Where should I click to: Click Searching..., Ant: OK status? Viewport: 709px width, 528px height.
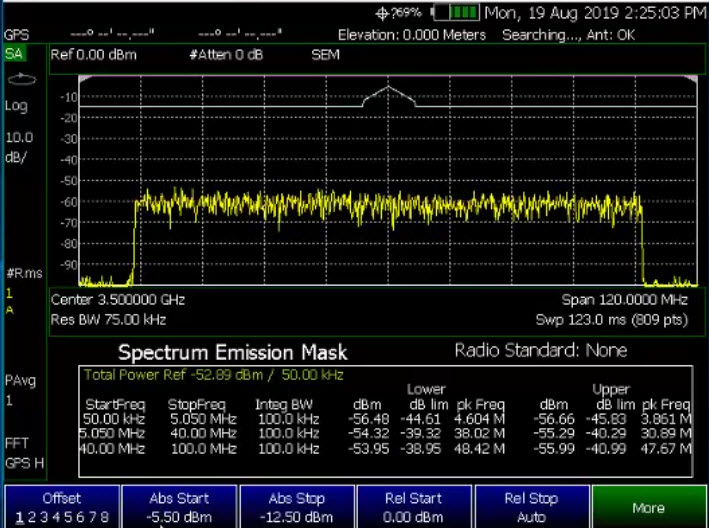568,35
